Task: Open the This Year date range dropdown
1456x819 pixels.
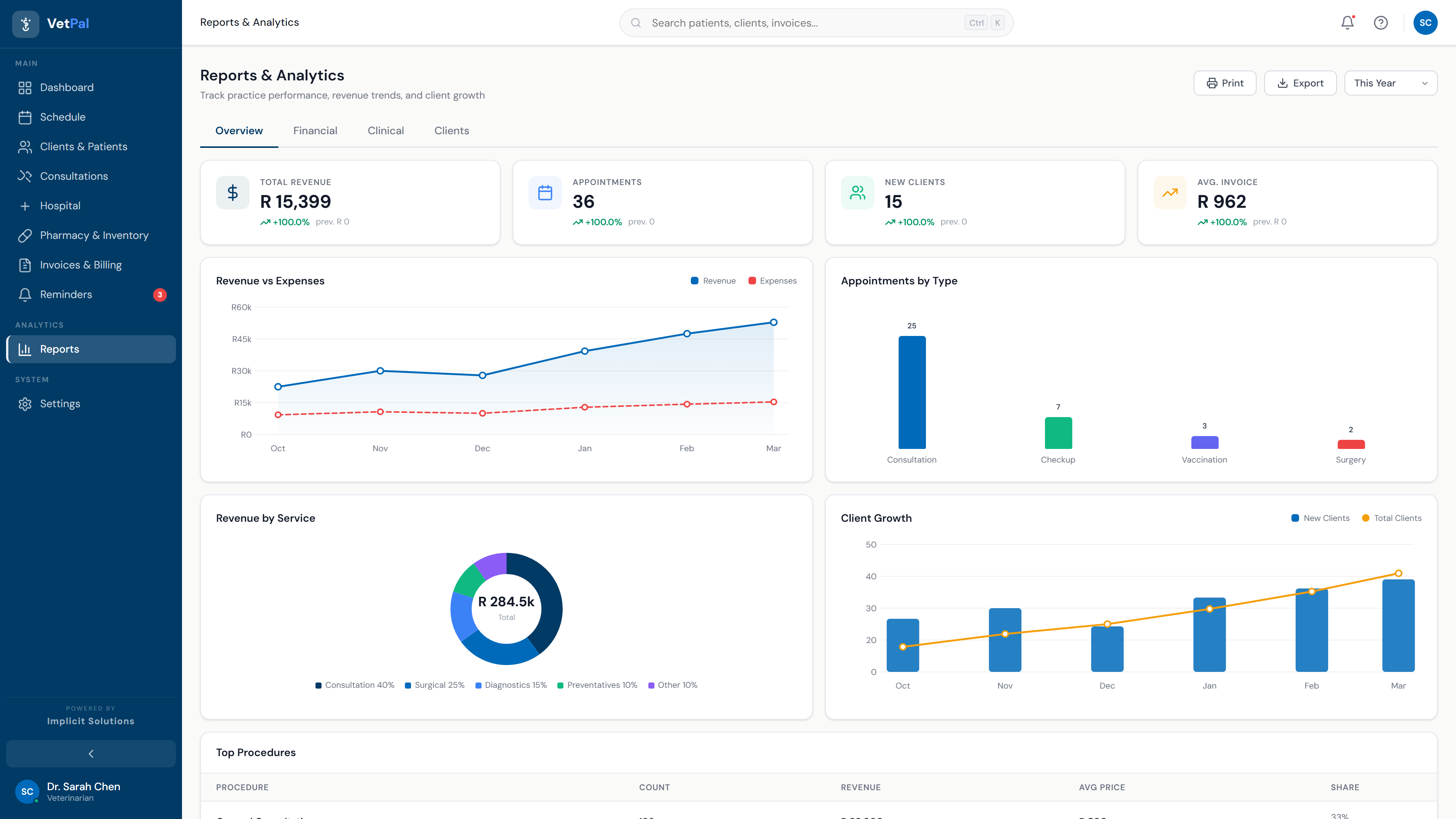Action: [1391, 83]
